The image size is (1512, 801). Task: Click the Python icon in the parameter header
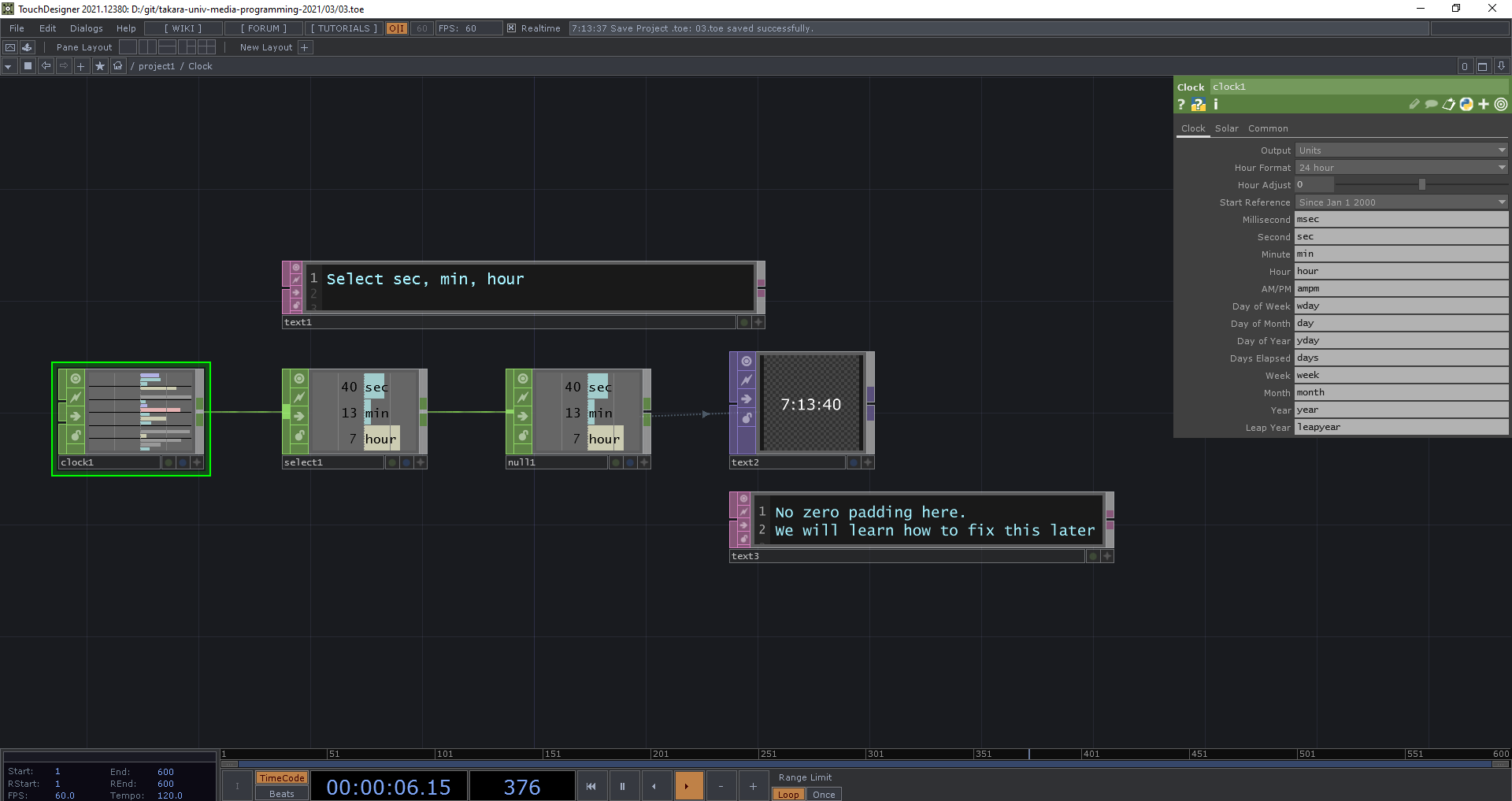click(1466, 105)
